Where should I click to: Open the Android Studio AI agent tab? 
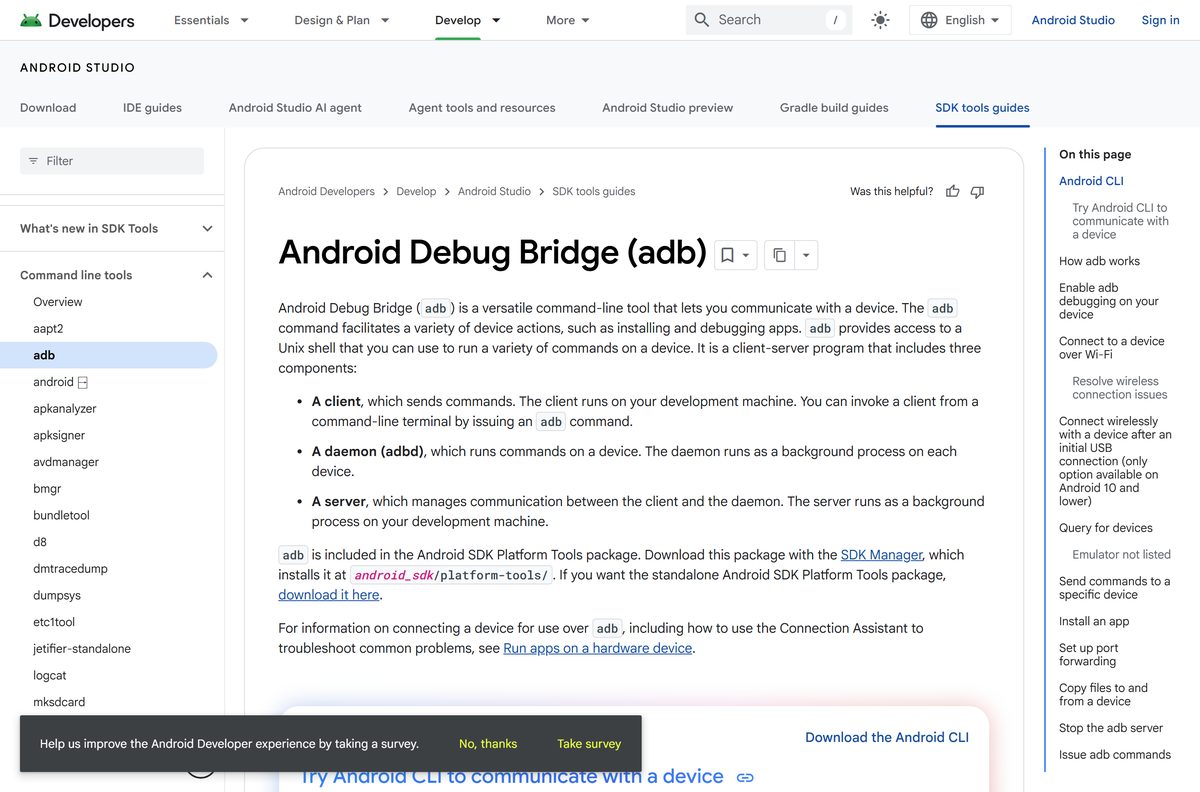295,108
